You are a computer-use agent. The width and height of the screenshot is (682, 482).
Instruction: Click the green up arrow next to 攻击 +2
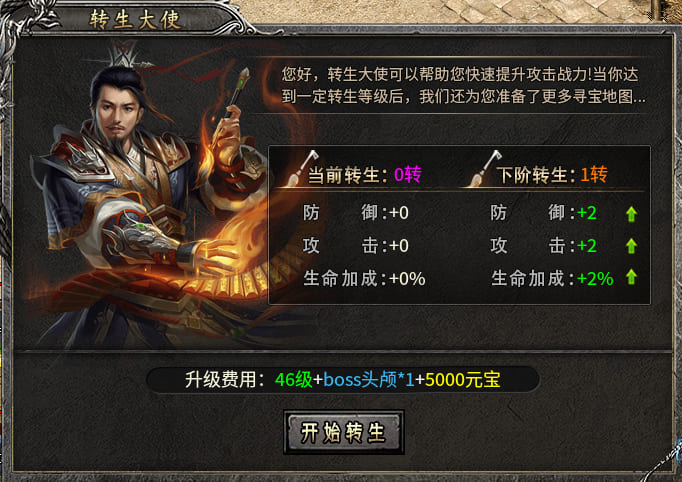[631, 246]
